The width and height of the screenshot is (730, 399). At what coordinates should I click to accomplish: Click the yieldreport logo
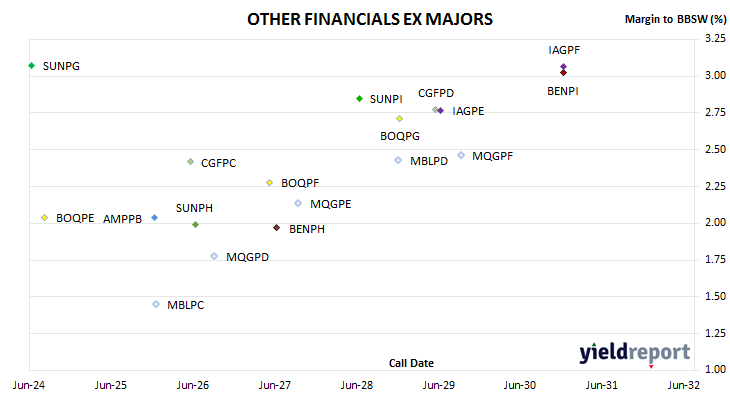click(x=635, y=352)
